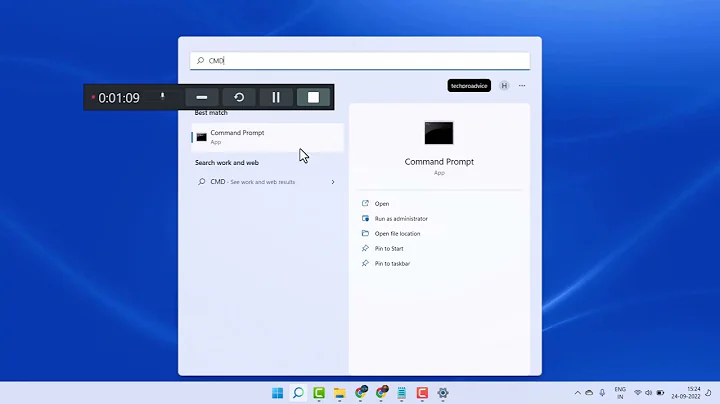Click Open in Command Prompt details panel
The image size is (720, 404).
(x=382, y=204)
